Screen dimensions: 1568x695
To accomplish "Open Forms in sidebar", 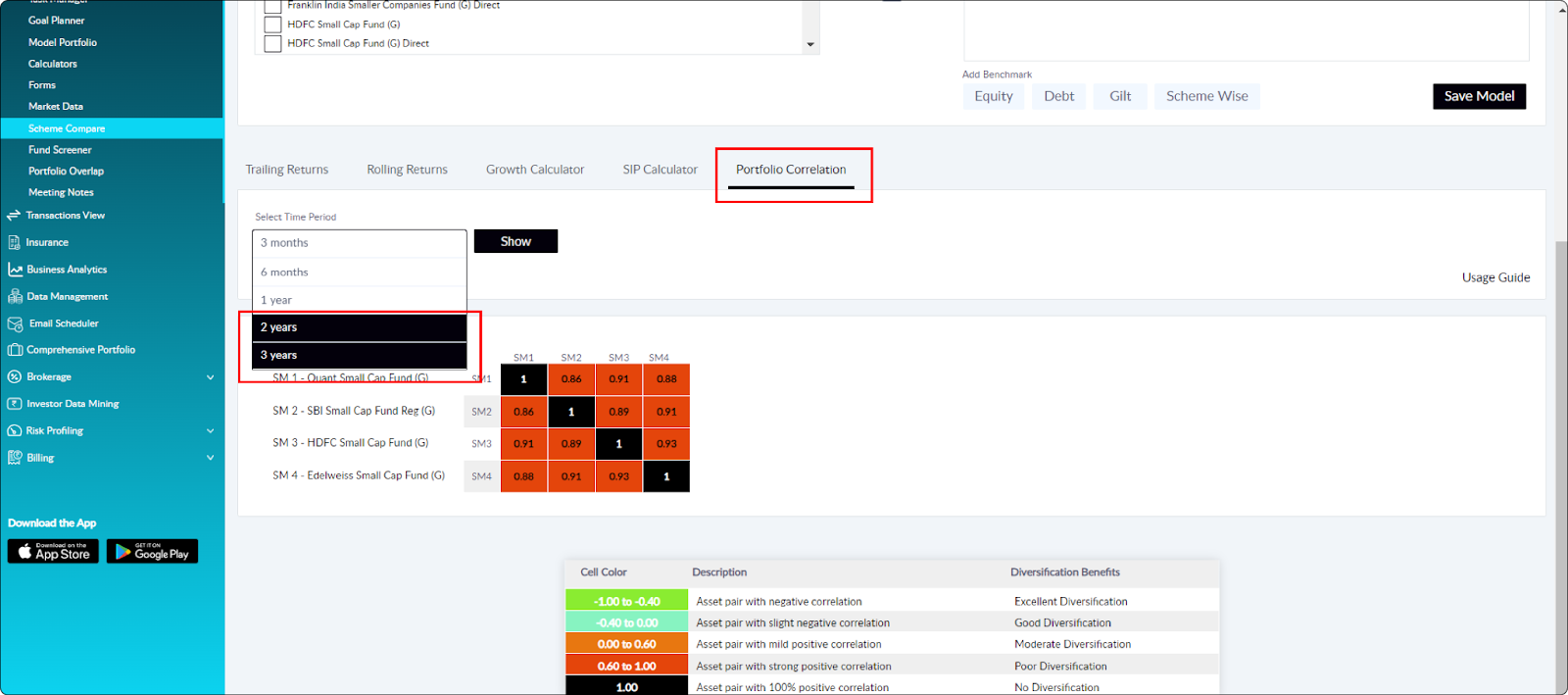I will pos(42,85).
